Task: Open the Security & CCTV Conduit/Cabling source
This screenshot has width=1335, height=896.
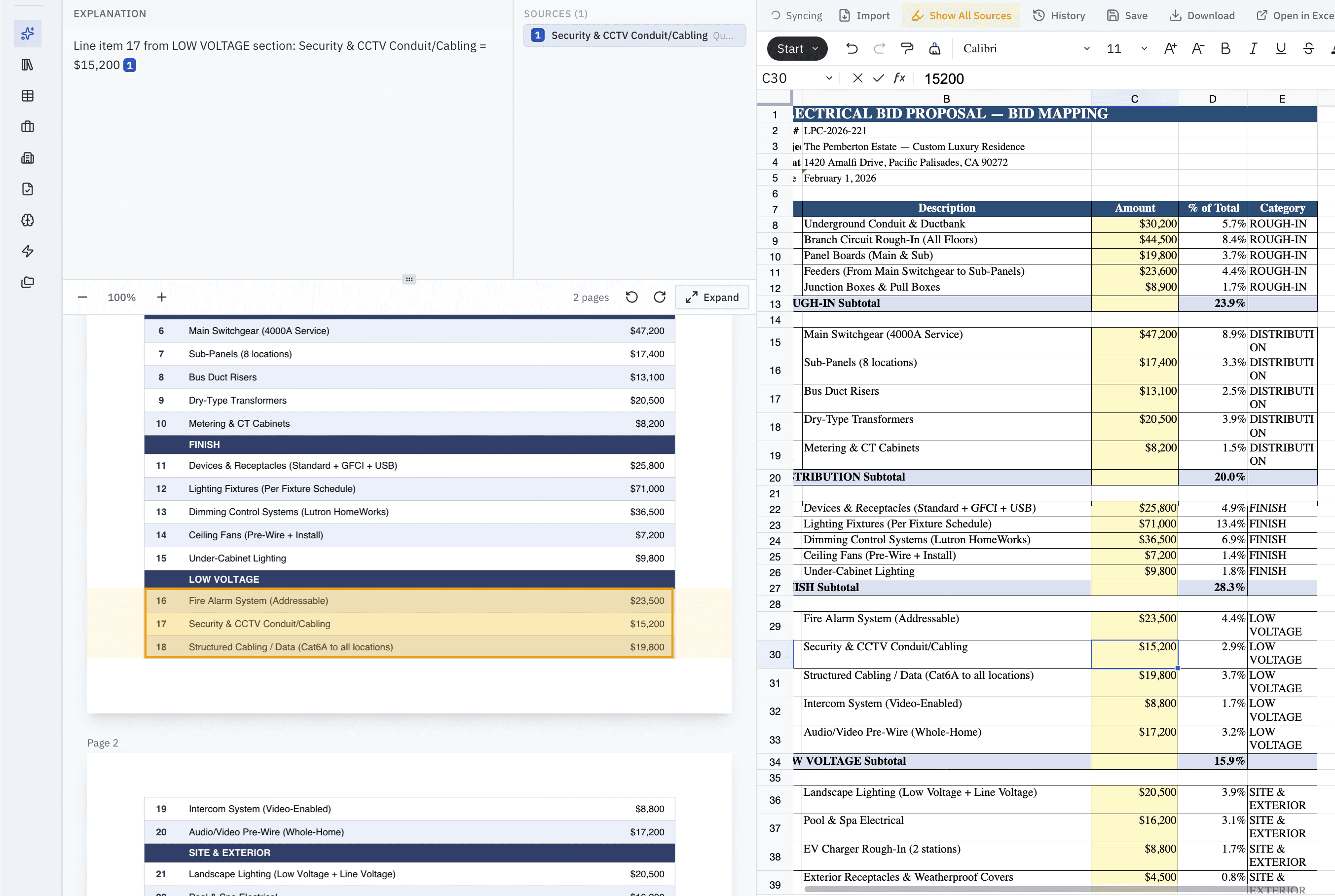Action: click(x=634, y=36)
